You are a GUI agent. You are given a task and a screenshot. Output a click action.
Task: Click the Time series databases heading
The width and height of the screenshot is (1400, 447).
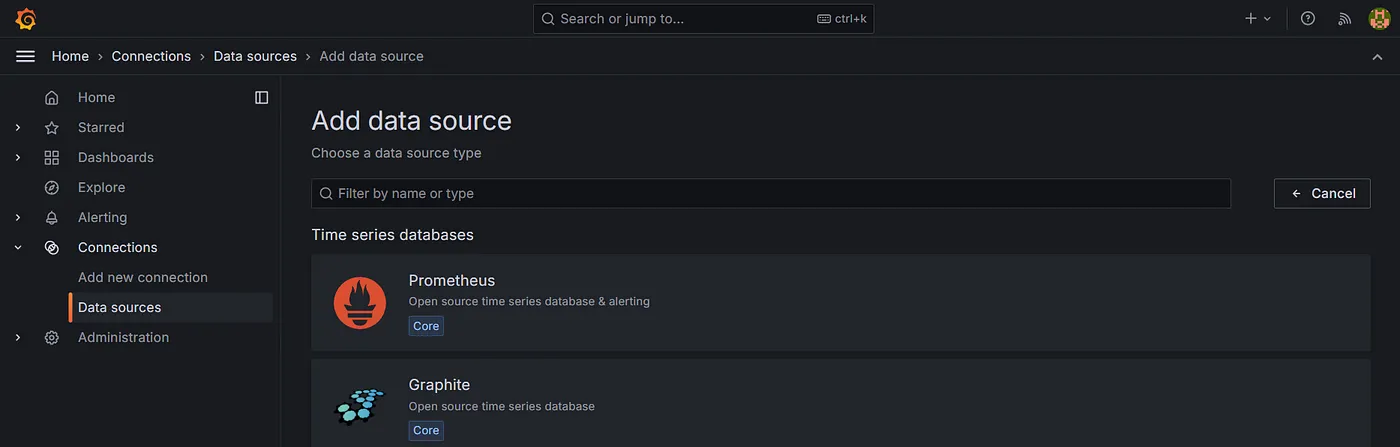(x=392, y=235)
